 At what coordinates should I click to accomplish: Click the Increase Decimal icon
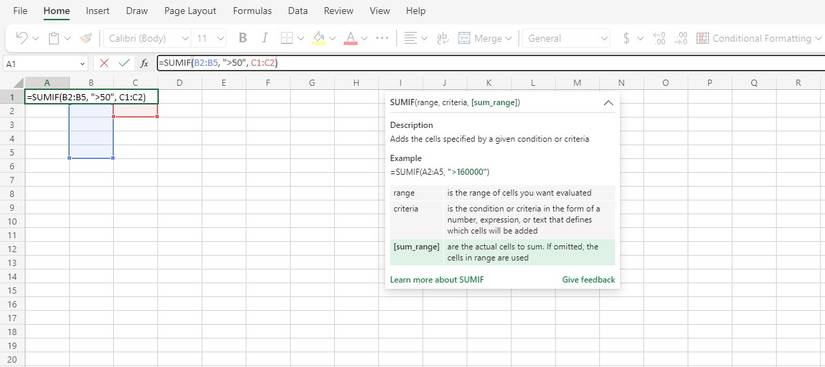coord(659,38)
